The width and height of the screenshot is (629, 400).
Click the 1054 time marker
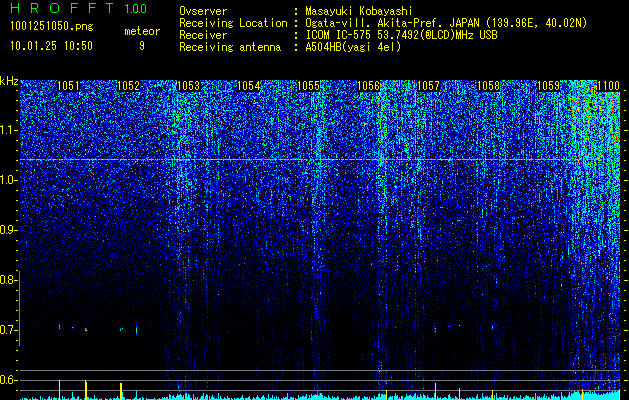(248, 86)
